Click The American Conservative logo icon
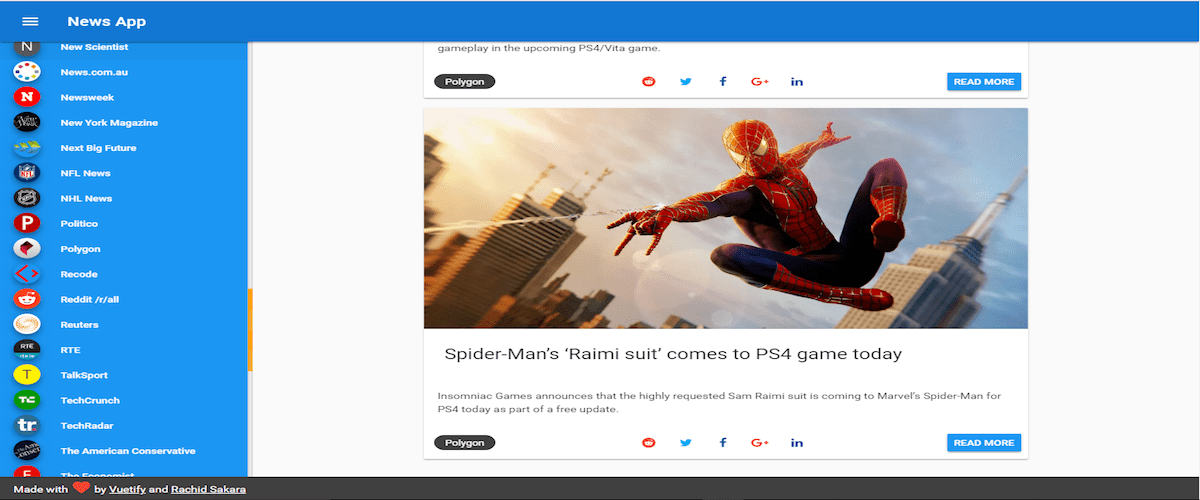Image resolution: width=1200 pixels, height=500 pixels. [x=27, y=451]
